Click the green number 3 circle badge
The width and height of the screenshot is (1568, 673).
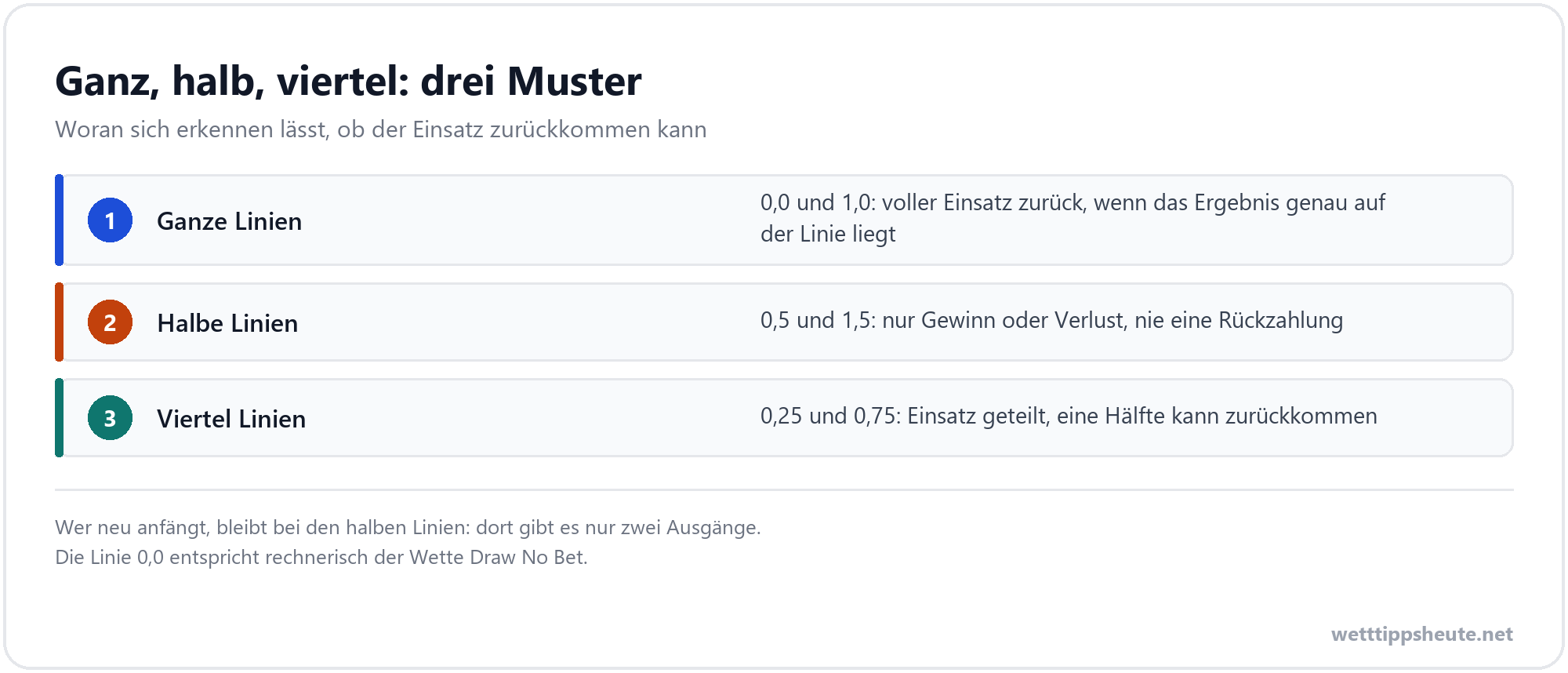coord(110,418)
